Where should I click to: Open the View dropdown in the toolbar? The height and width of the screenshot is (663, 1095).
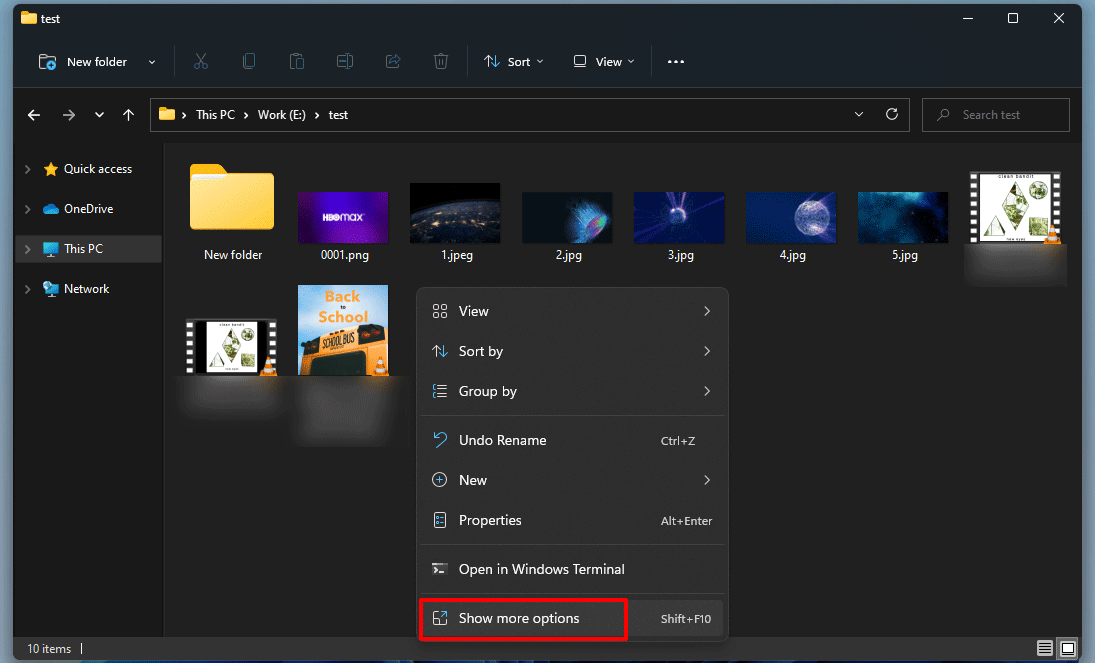pos(603,61)
